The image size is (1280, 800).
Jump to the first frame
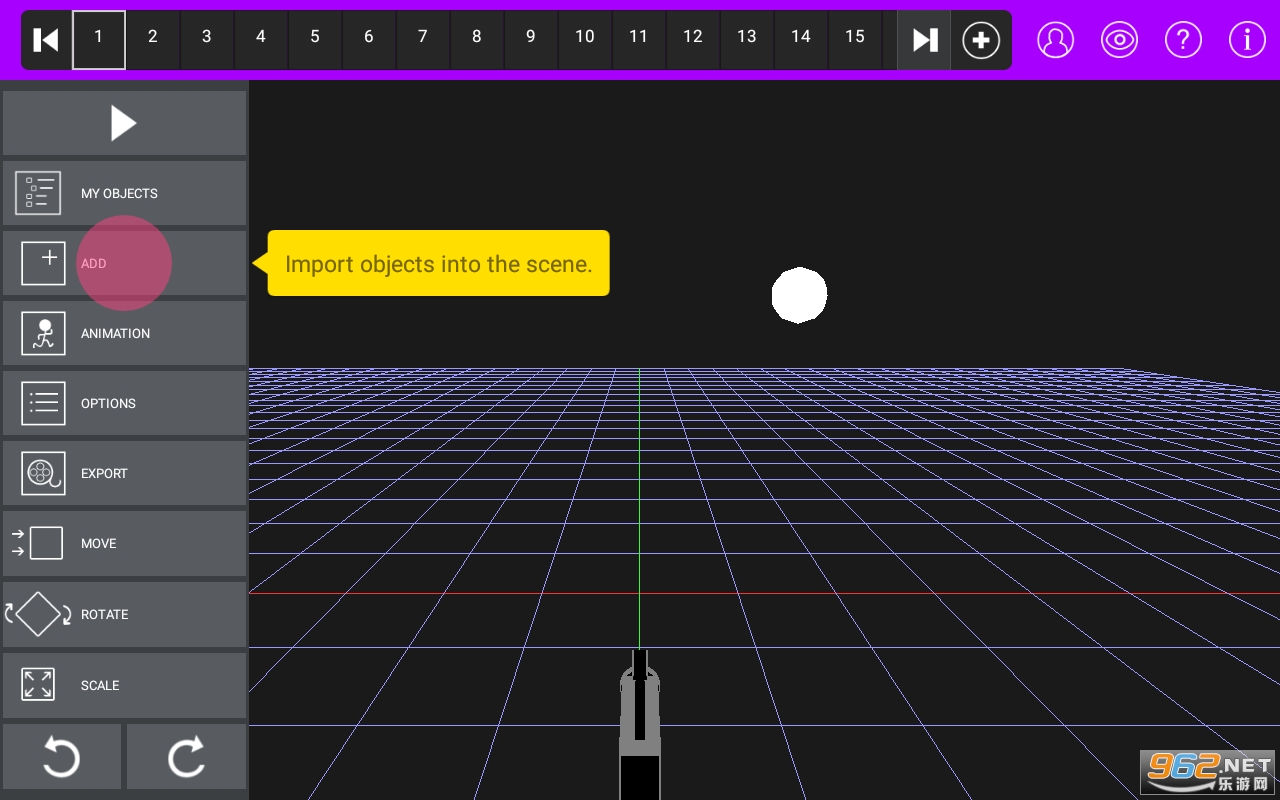[x=46, y=40]
